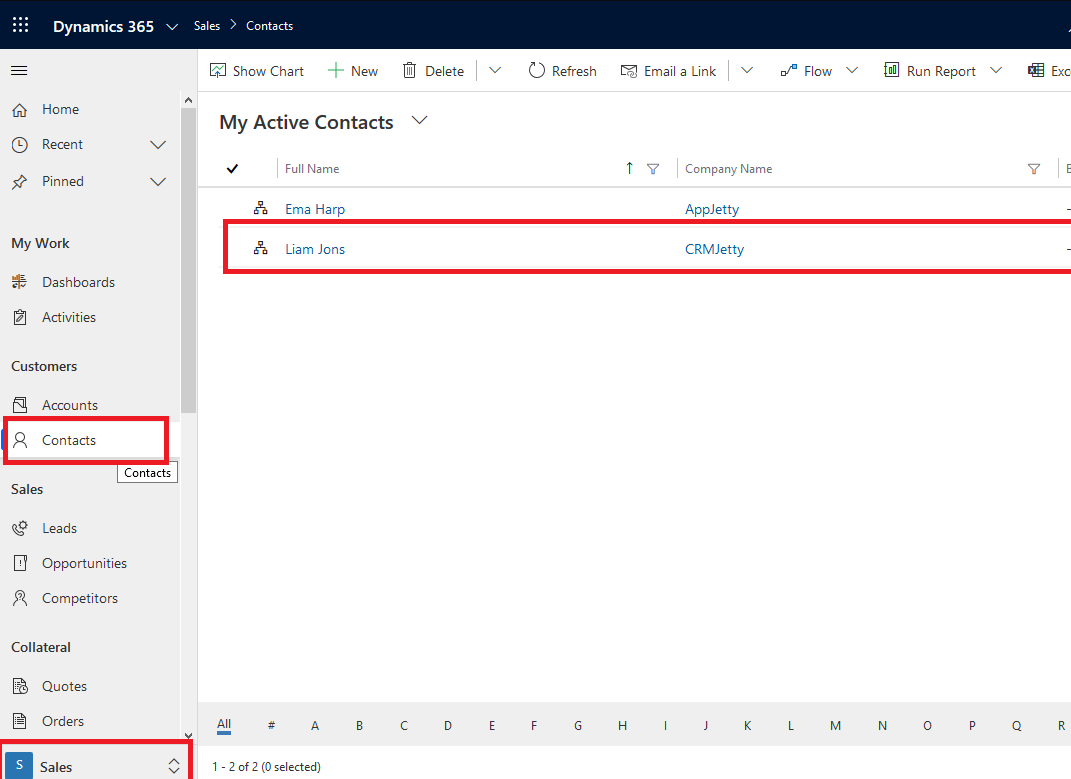Open the My Active Contacts view selector
This screenshot has height=779, width=1071.
[419, 120]
